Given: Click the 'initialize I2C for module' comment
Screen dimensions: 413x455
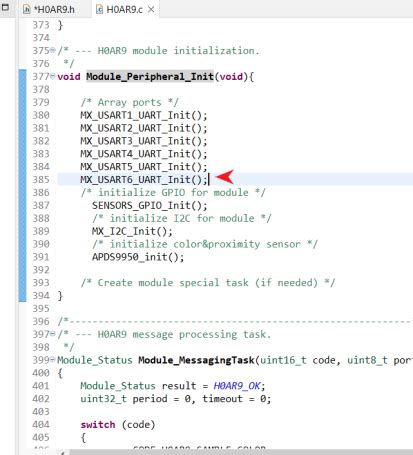Looking at the screenshot, I should point(182,218).
